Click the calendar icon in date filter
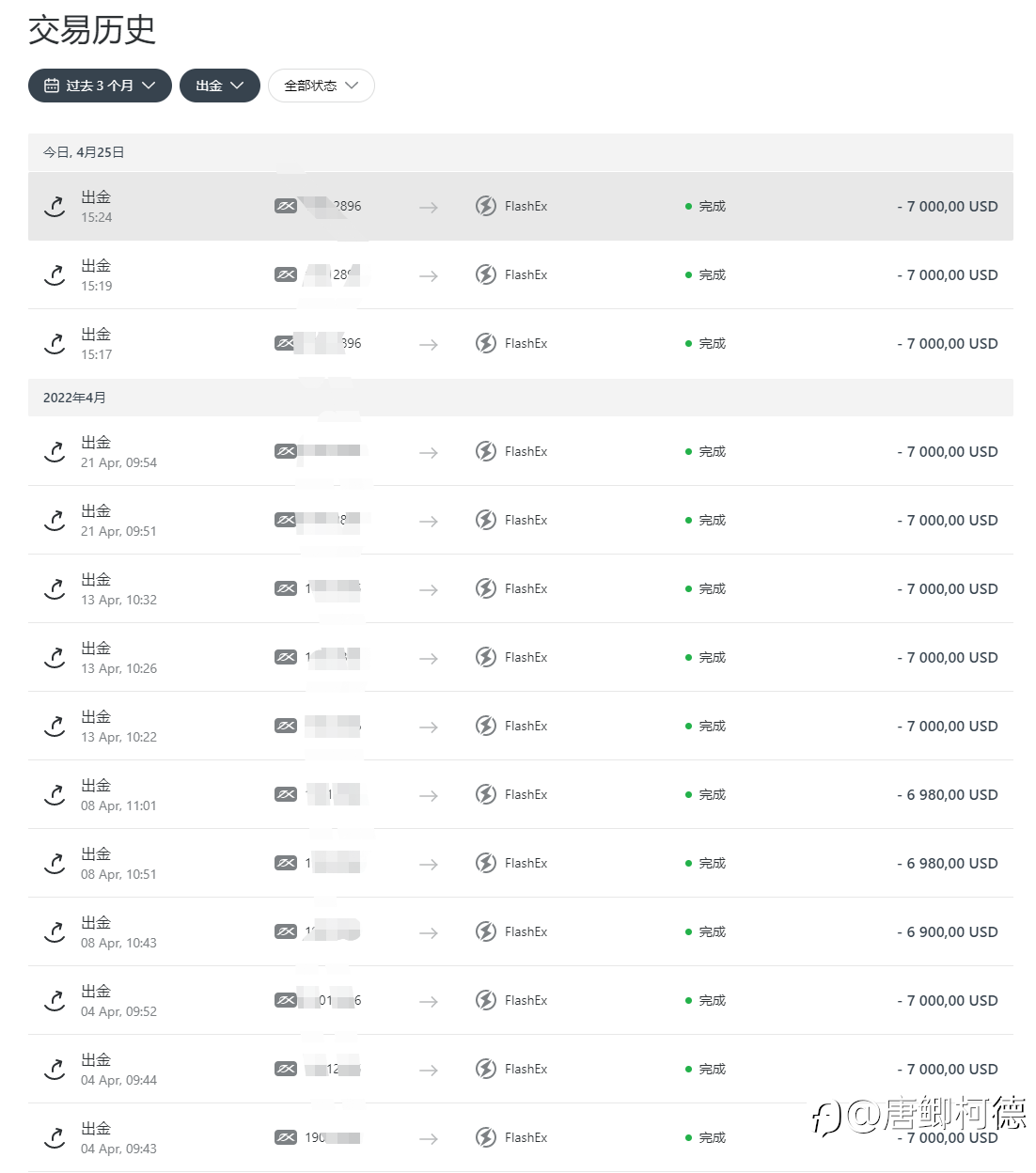Viewport: 1036px width, 1173px height. (x=52, y=86)
